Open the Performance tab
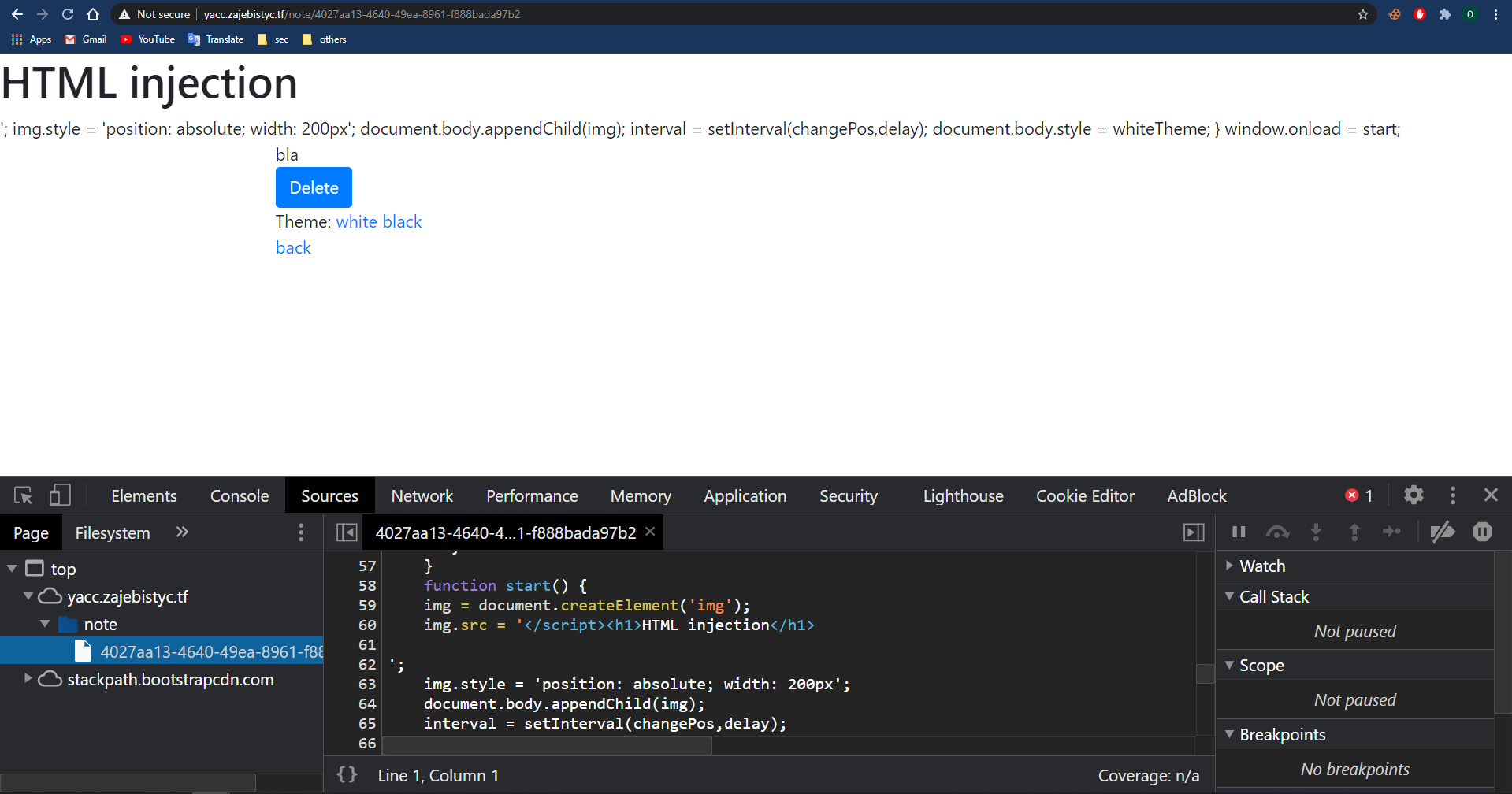The image size is (1512, 794). 532,496
